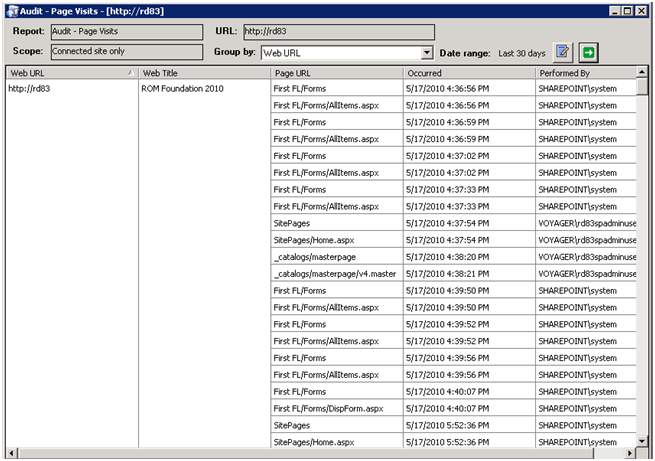
Task: Sort by the Occurred column header
Action: (x=469, y=73)
